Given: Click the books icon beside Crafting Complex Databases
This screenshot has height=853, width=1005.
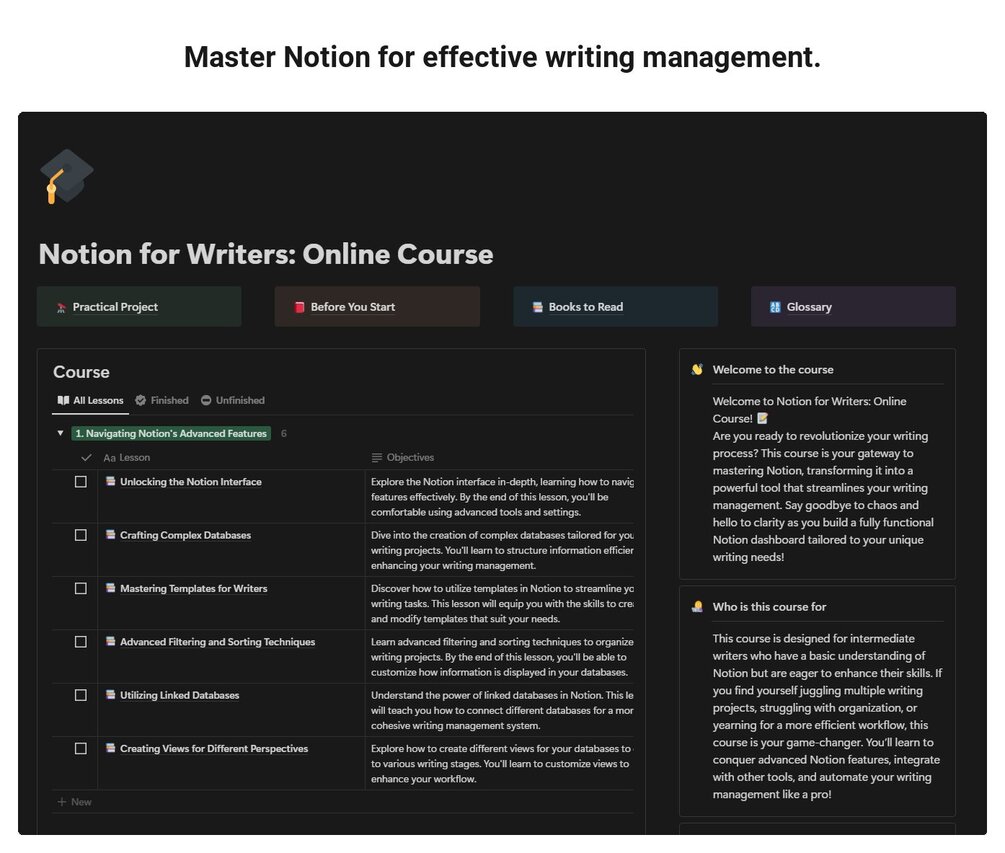Looking at the screenshot, I should (110, 534).
